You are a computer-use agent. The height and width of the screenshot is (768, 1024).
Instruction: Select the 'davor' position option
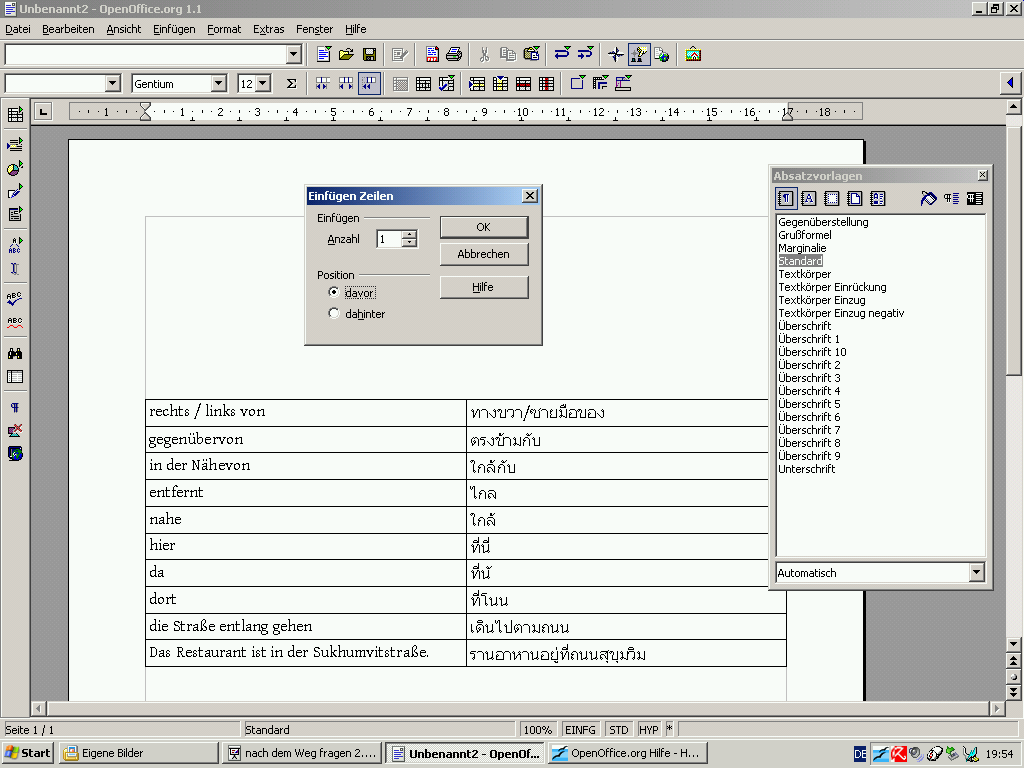click(x=334, y=293)
